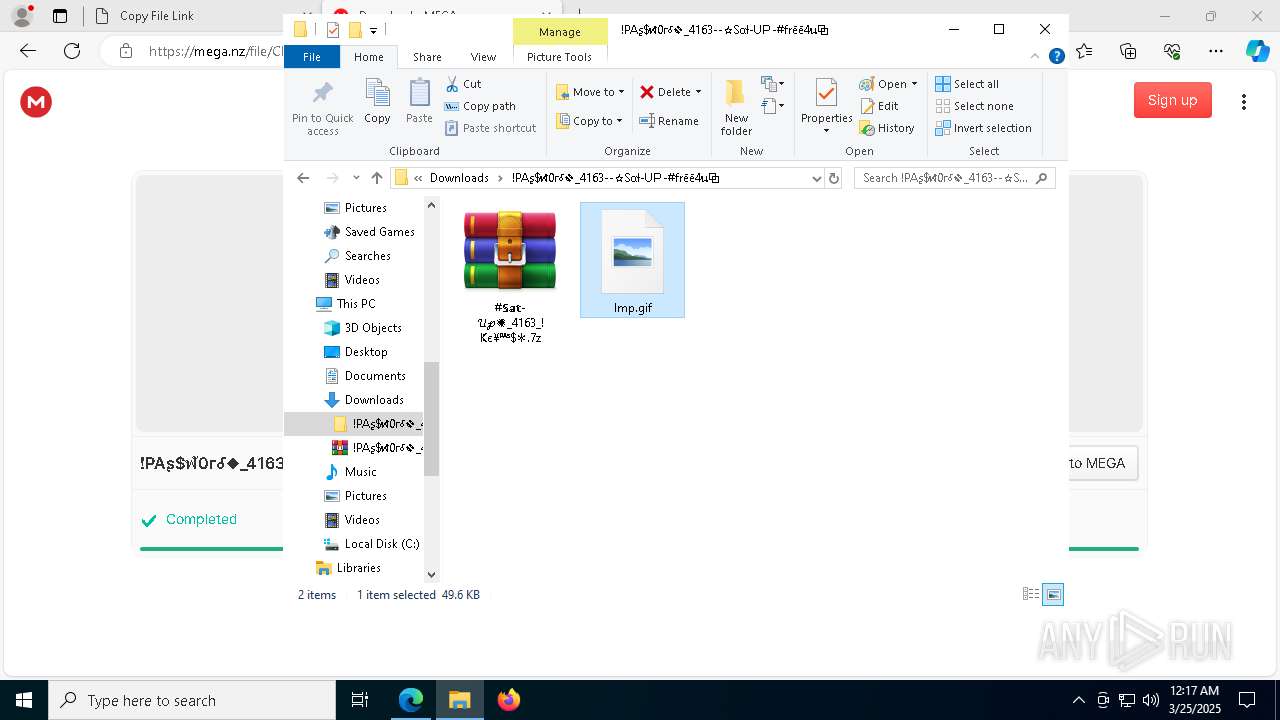This screenshot has width=1280, height=720.
Task: Switch to the View ribbon tab
Action: pos(483,57)
